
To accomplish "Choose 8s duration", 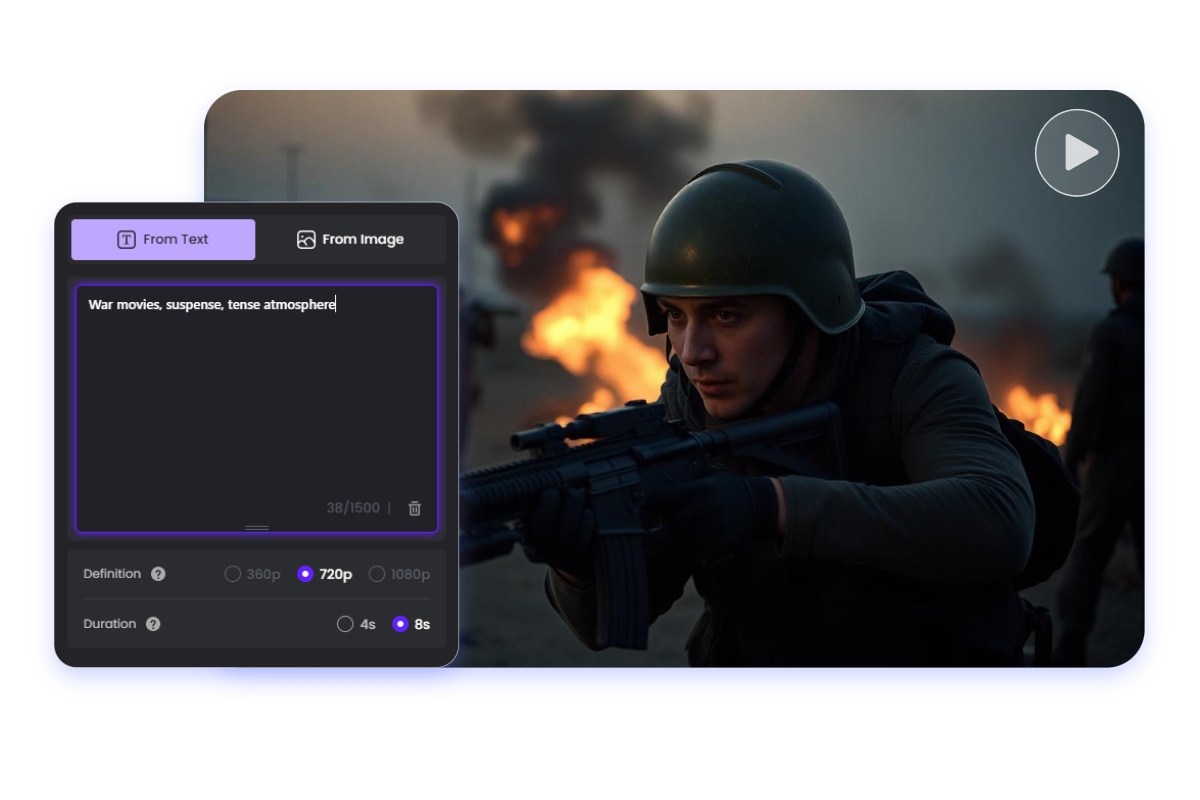I will pyautogui.click(x=411, y=624).
